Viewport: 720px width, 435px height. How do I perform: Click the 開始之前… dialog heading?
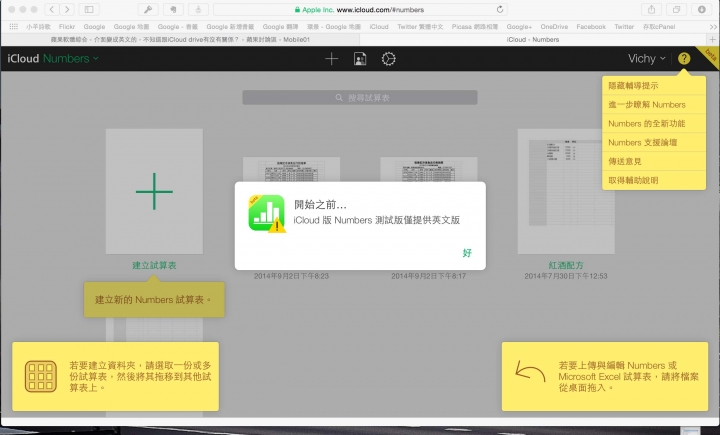[x=320, y=204]
